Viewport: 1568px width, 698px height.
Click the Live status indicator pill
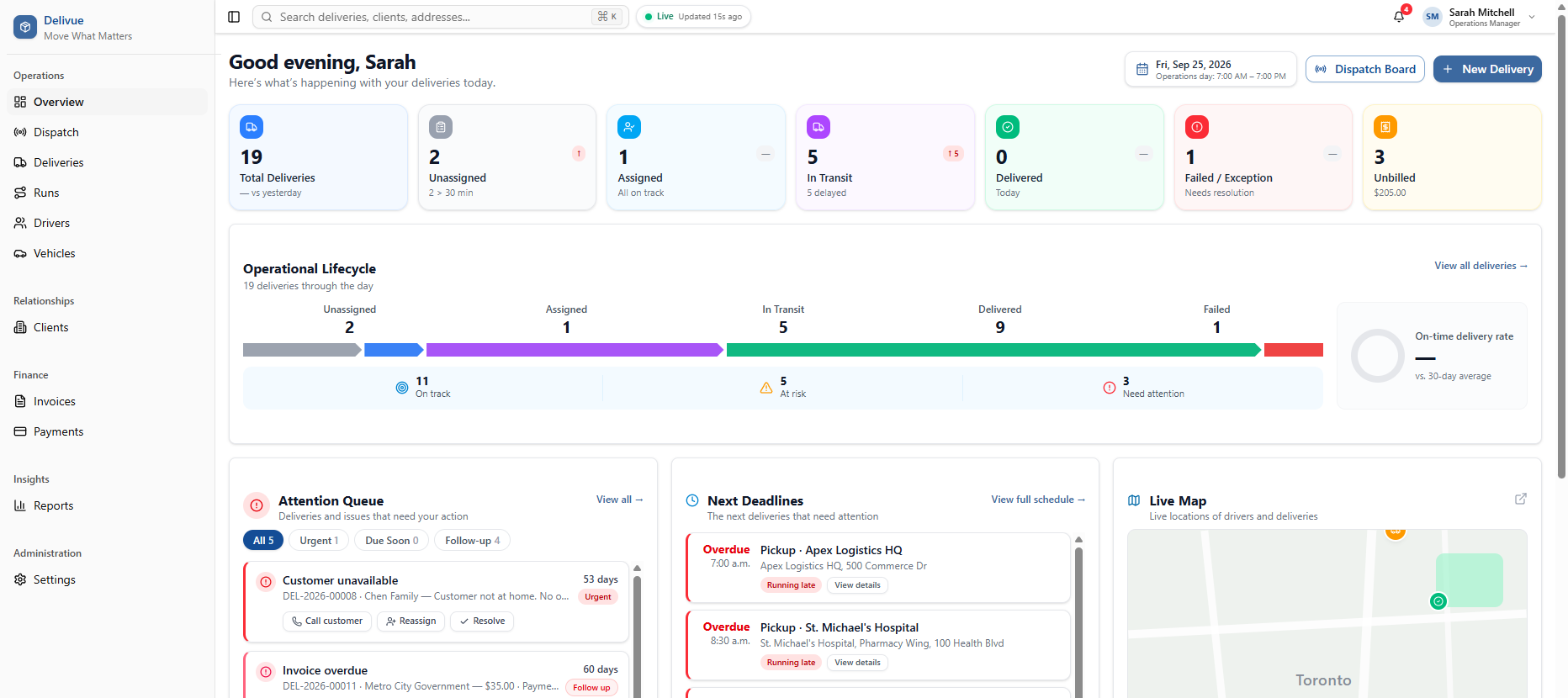pyautogui.click(x=693, y=17)
